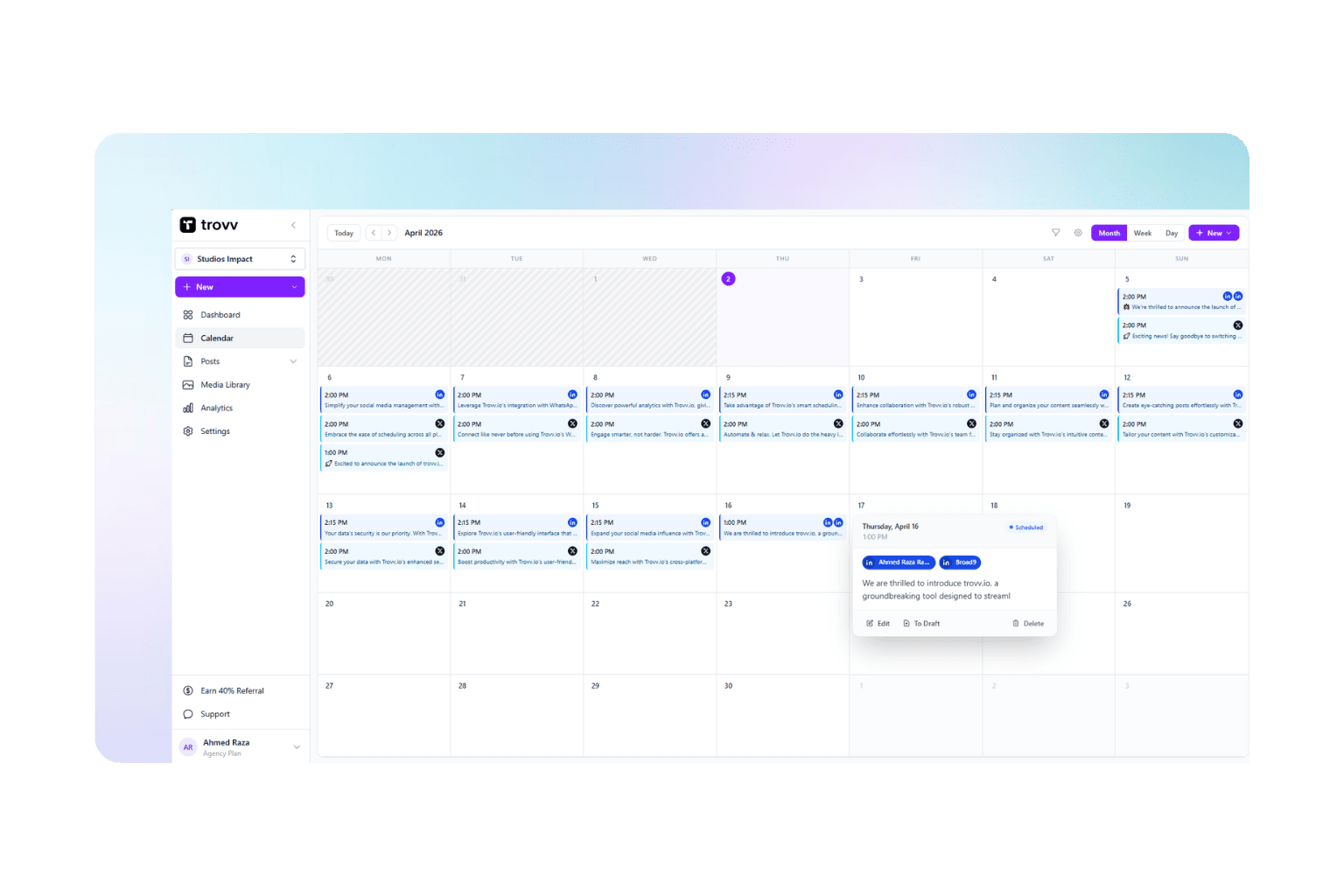Click the Settings gear in the sidebar

pos(188,430)
